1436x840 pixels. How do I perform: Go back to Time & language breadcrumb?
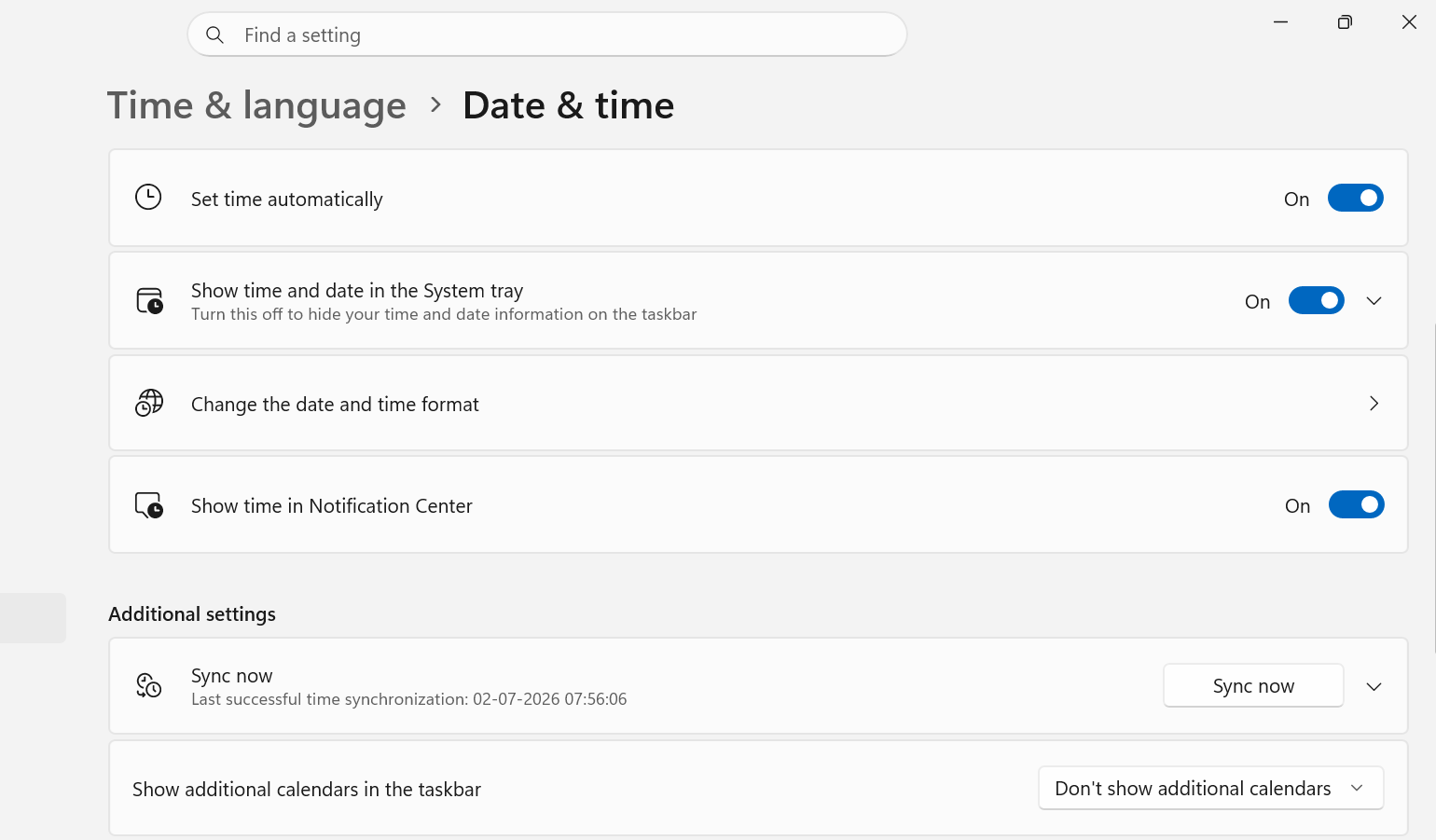(256, 105)
